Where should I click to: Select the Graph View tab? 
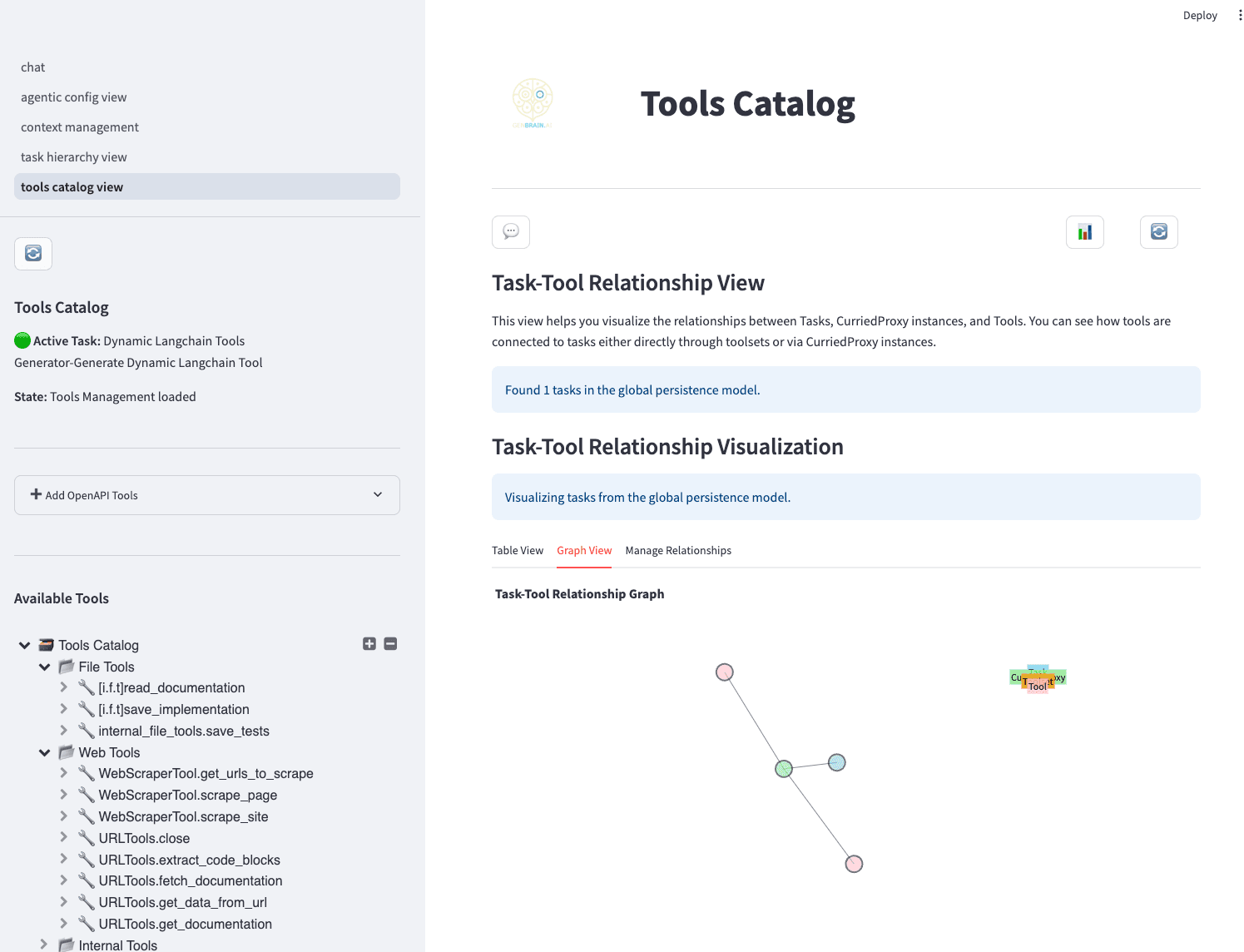pos(584,551)
